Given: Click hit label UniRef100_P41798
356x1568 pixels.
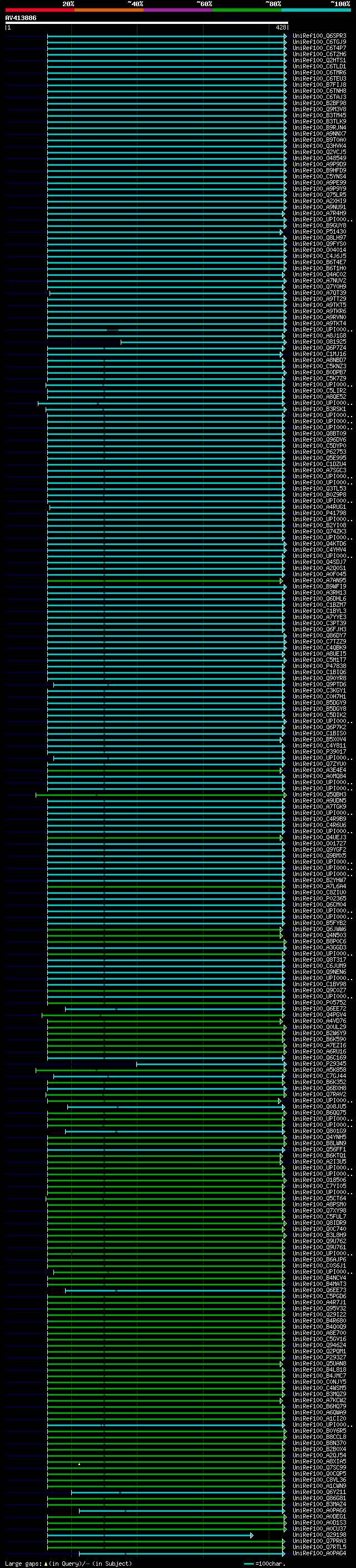Looking at the screenshot, I should (x=319, y=513).
